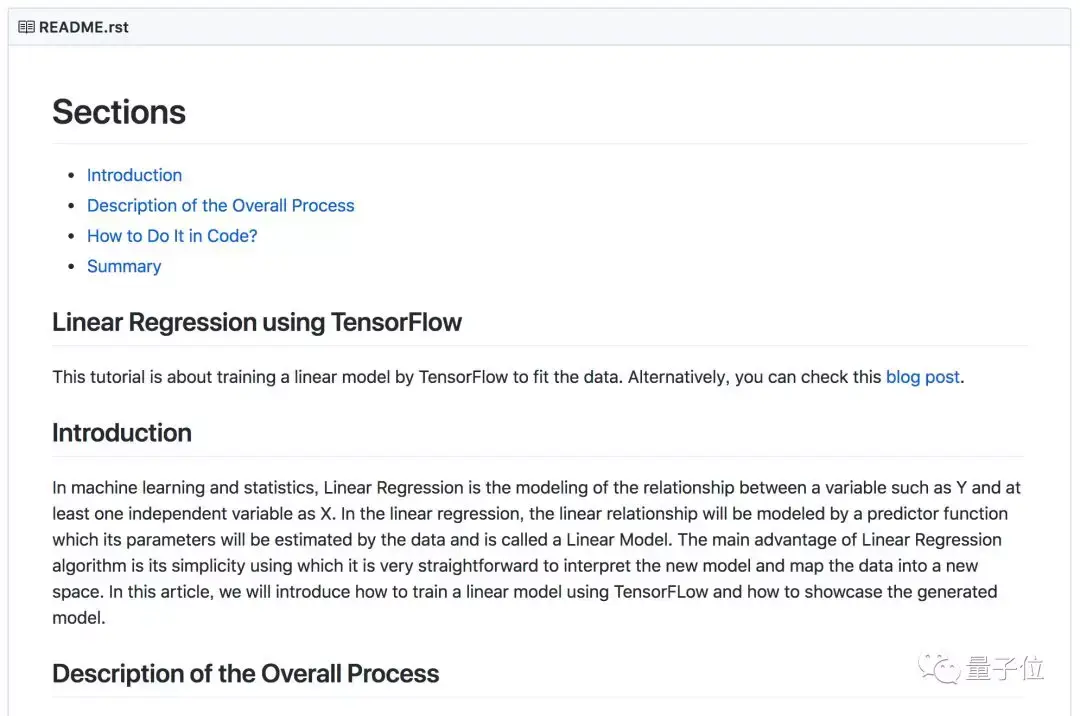Select the Introduction section heading
1080x716 pixels.
(x=121, y=433)
